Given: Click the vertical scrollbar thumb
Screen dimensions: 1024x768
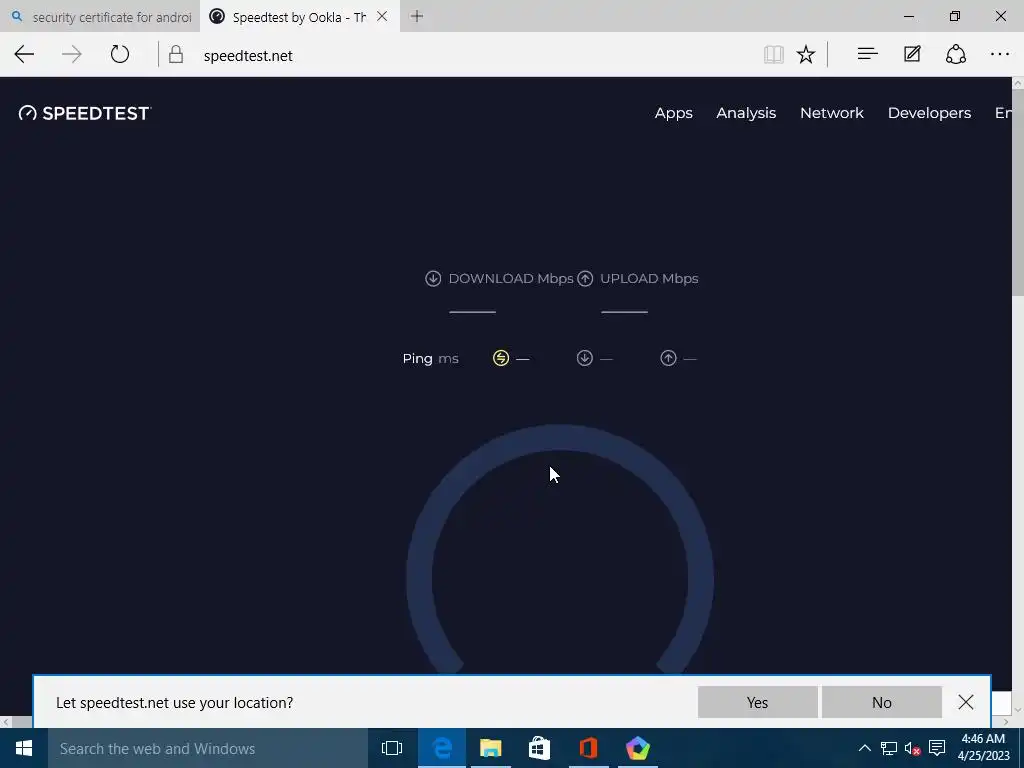Looking at the screenshot, I should click(1017, 193).
